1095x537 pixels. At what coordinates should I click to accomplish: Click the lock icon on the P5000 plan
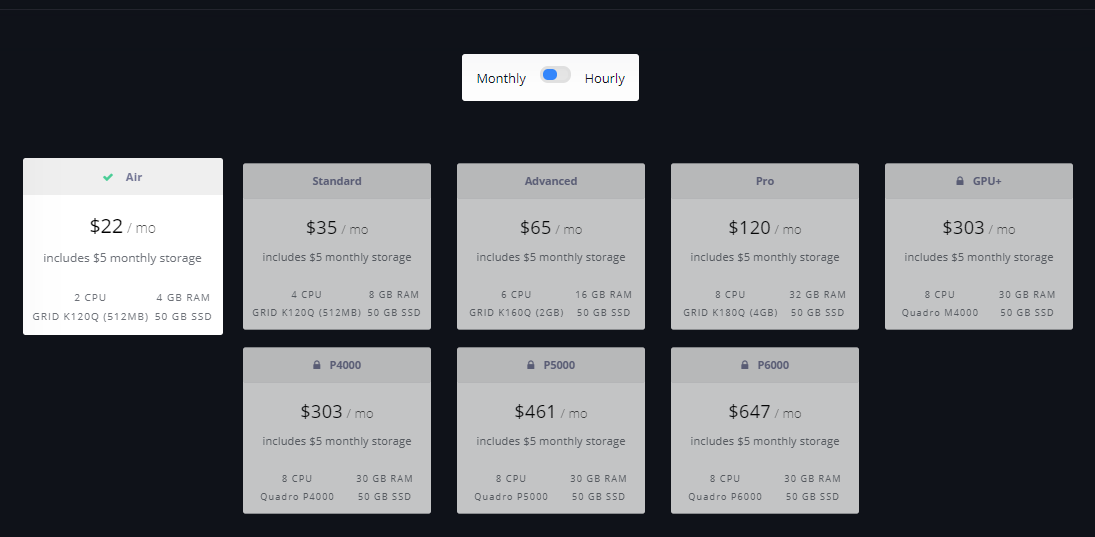tap(530, 365)
